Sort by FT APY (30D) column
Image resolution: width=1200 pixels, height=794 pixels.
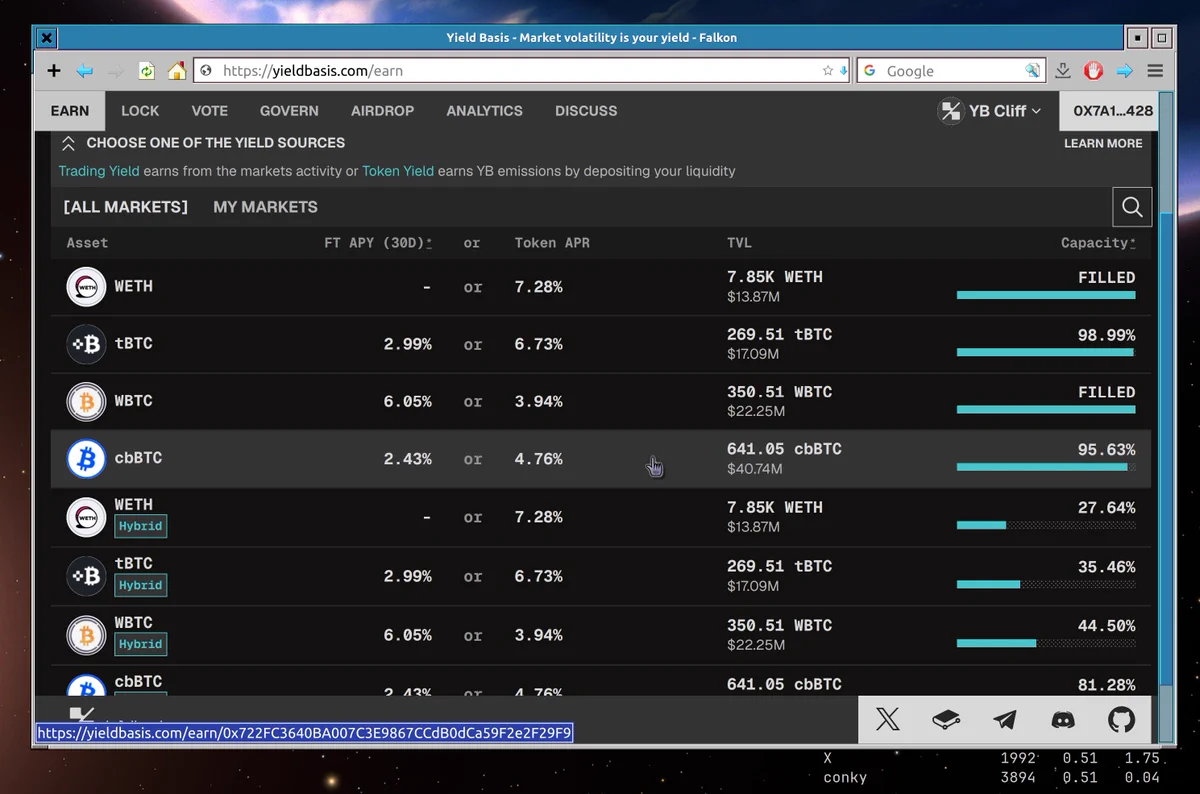coord(378,243)
